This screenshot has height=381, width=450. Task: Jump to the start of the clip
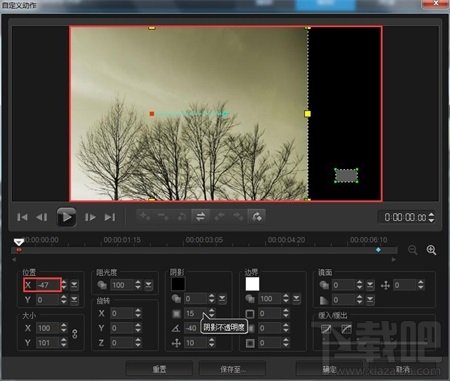click(22, 217)
